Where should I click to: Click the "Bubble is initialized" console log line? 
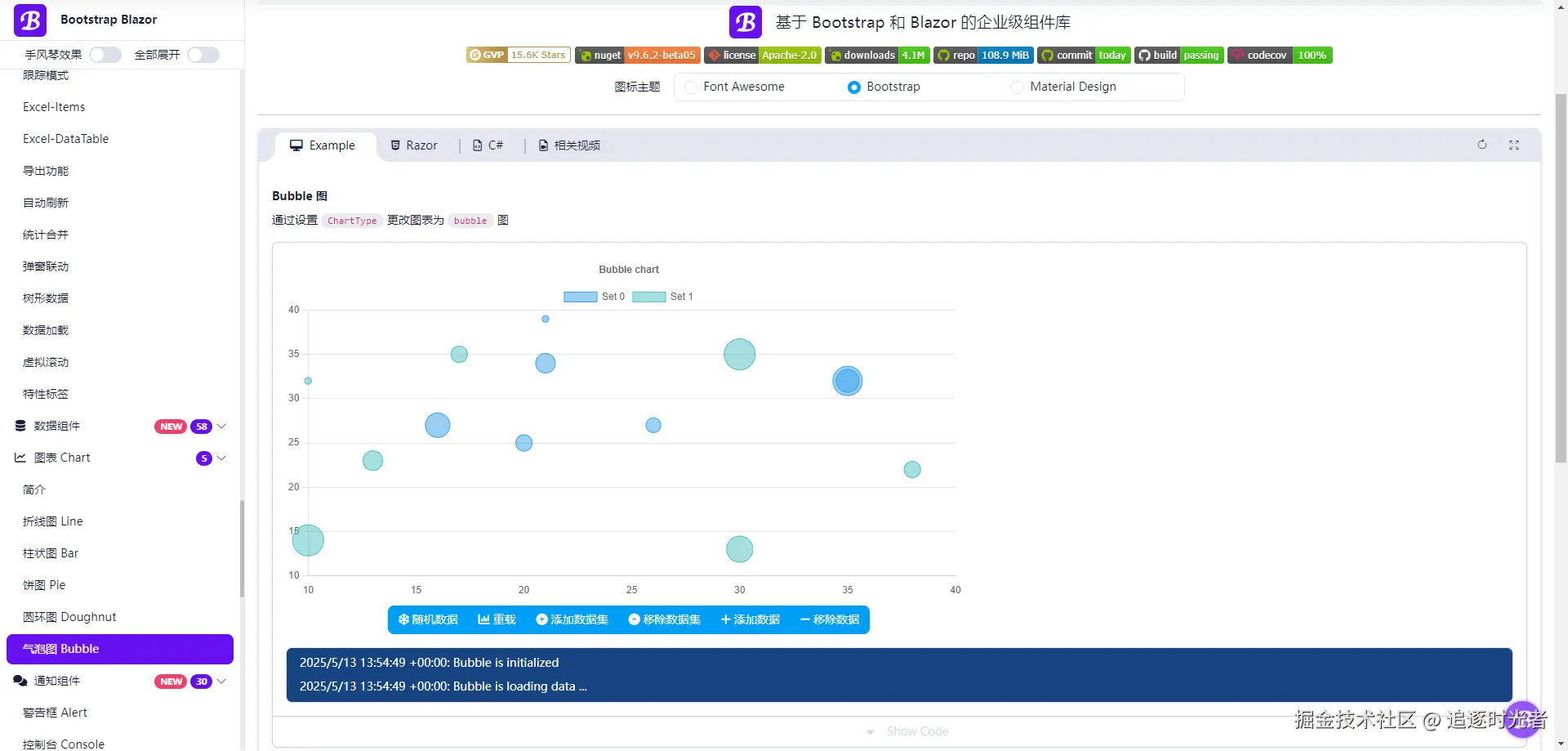(429, 663)
